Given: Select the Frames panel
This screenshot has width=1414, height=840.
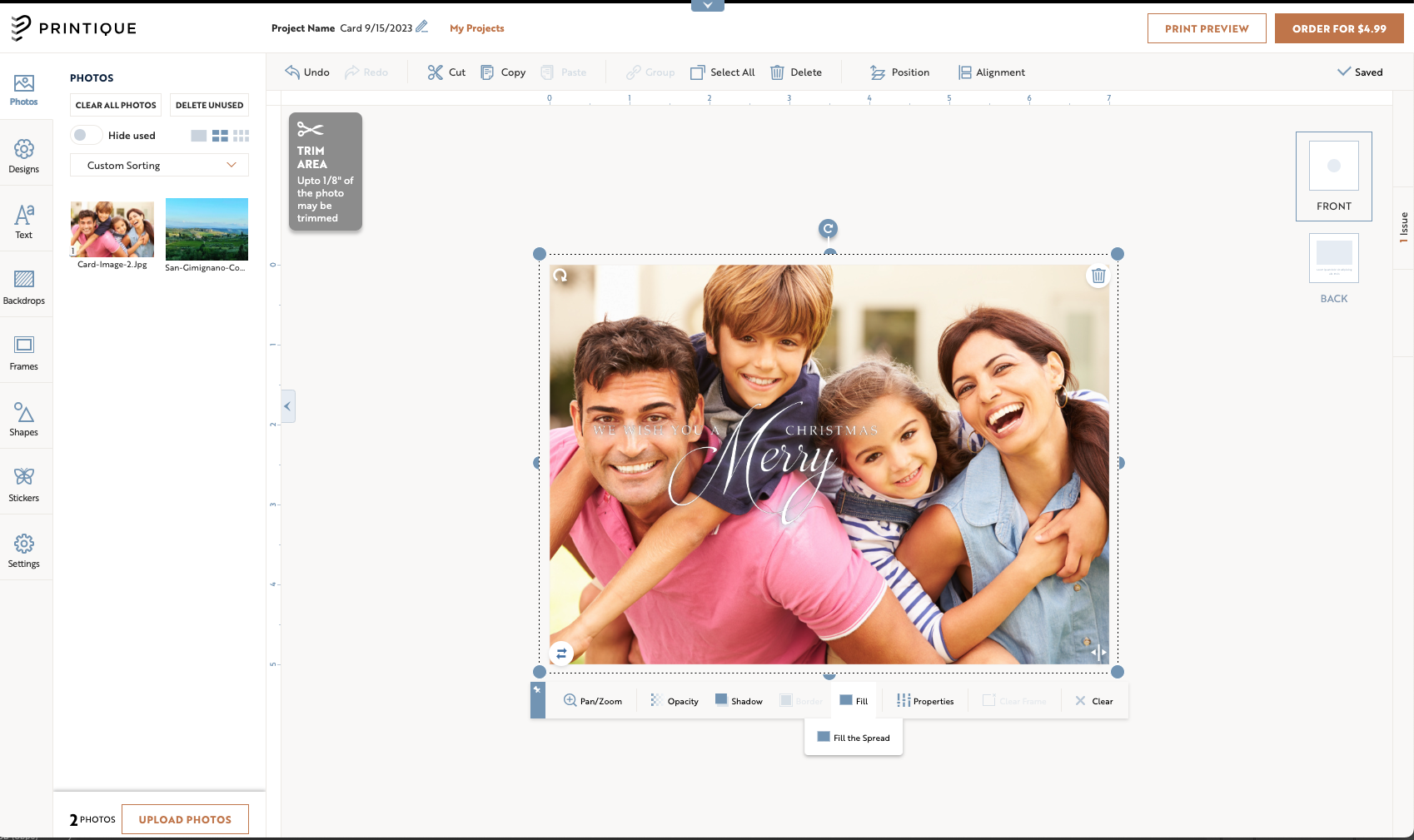Looking at the screenshot, I should point(23,350).
